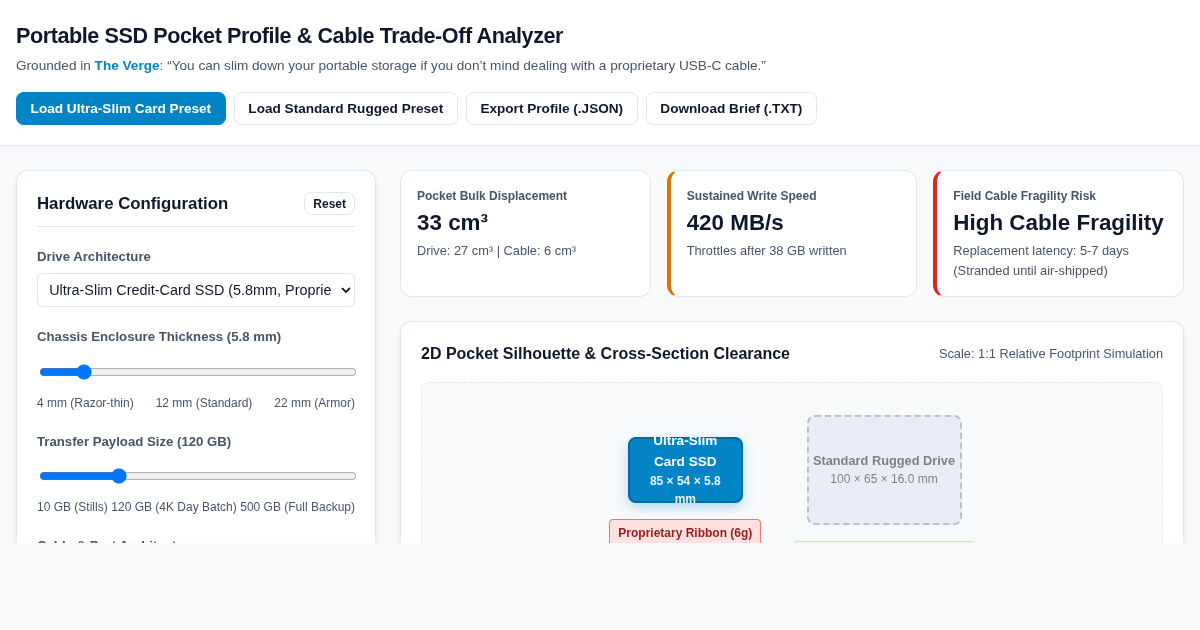
Task: Click the '2D Pocket Silhouette & Cross-Section Clearance' heading
Action: (x=605, y=354)
